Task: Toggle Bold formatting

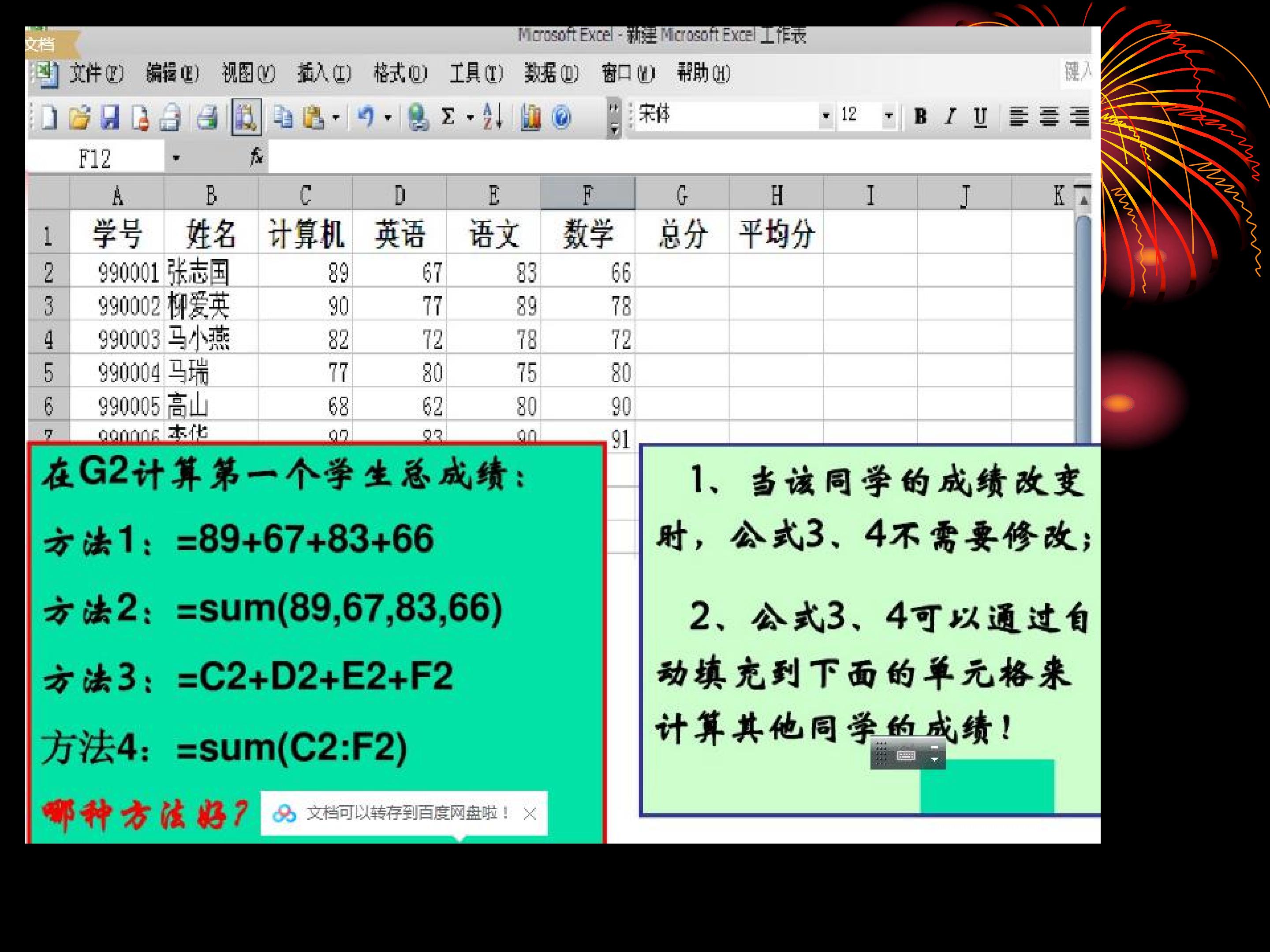Action: click(x=920, y=116)
